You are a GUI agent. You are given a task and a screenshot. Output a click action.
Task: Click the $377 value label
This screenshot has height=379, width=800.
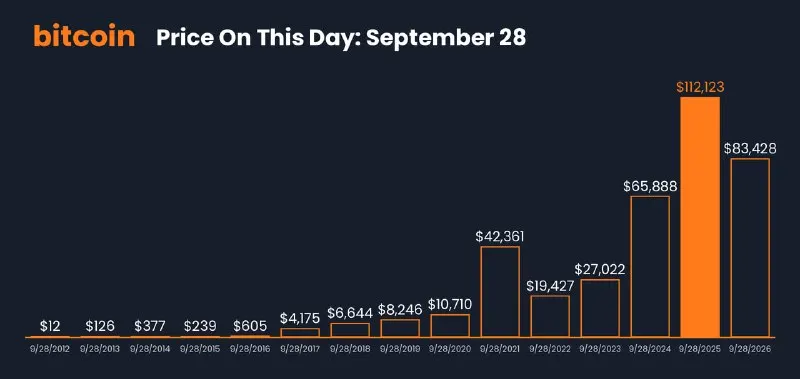point(150,326)
